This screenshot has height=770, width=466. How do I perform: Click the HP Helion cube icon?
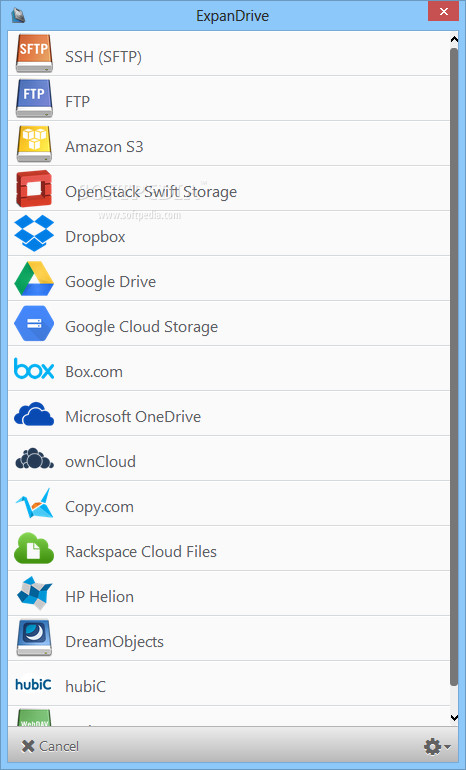[x=34, y=593]
